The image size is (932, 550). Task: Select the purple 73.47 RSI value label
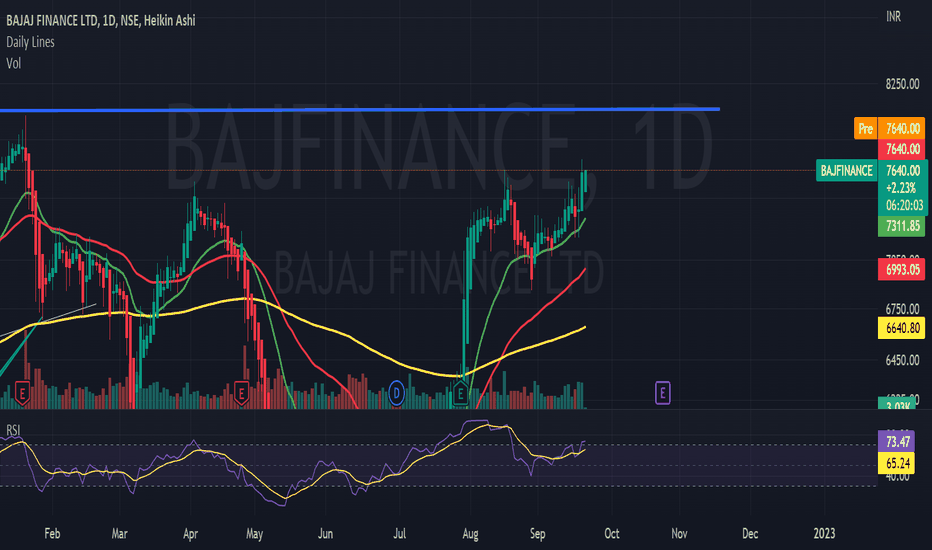tap(898, 442)
